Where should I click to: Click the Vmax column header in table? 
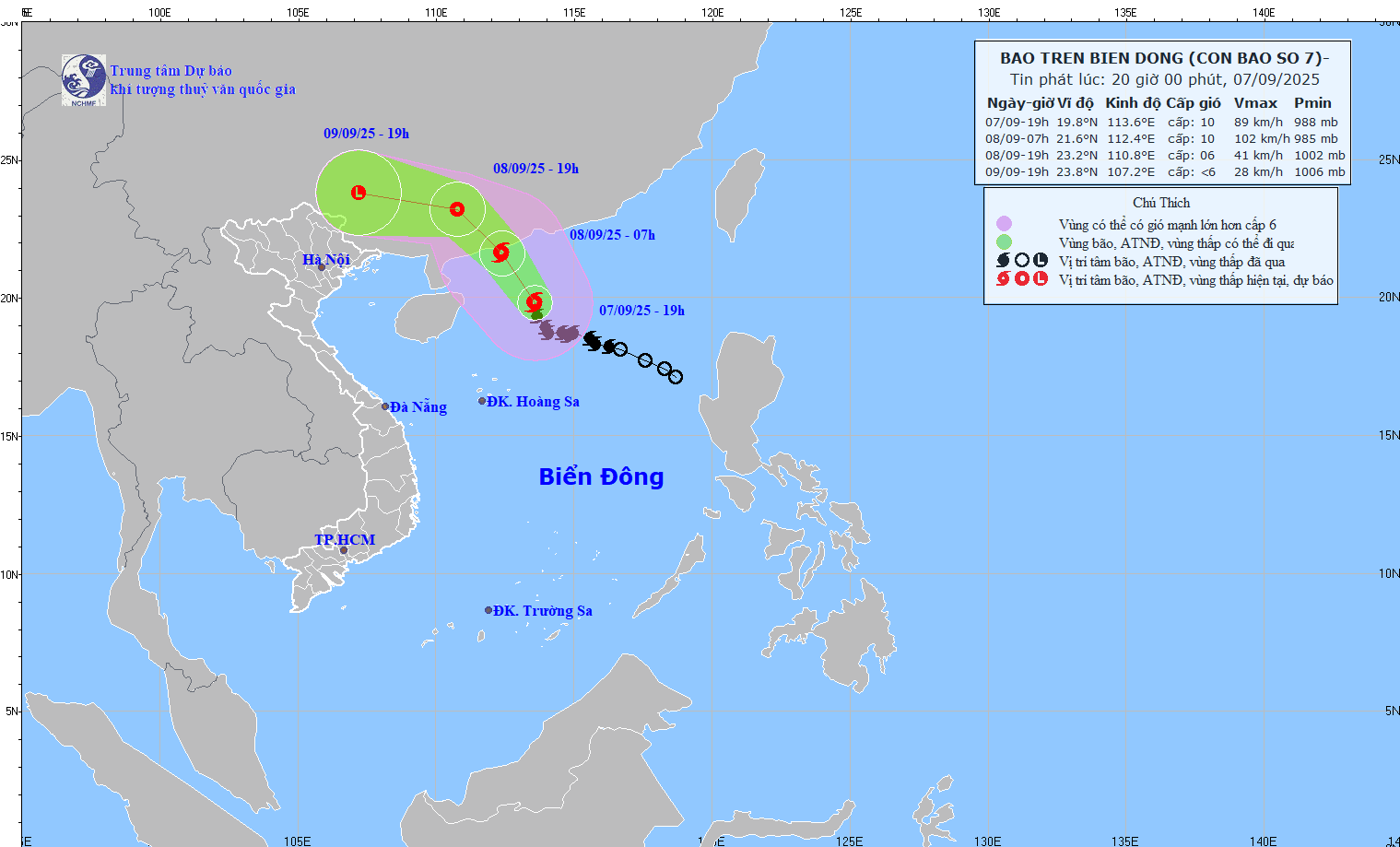click(1255, 103)
